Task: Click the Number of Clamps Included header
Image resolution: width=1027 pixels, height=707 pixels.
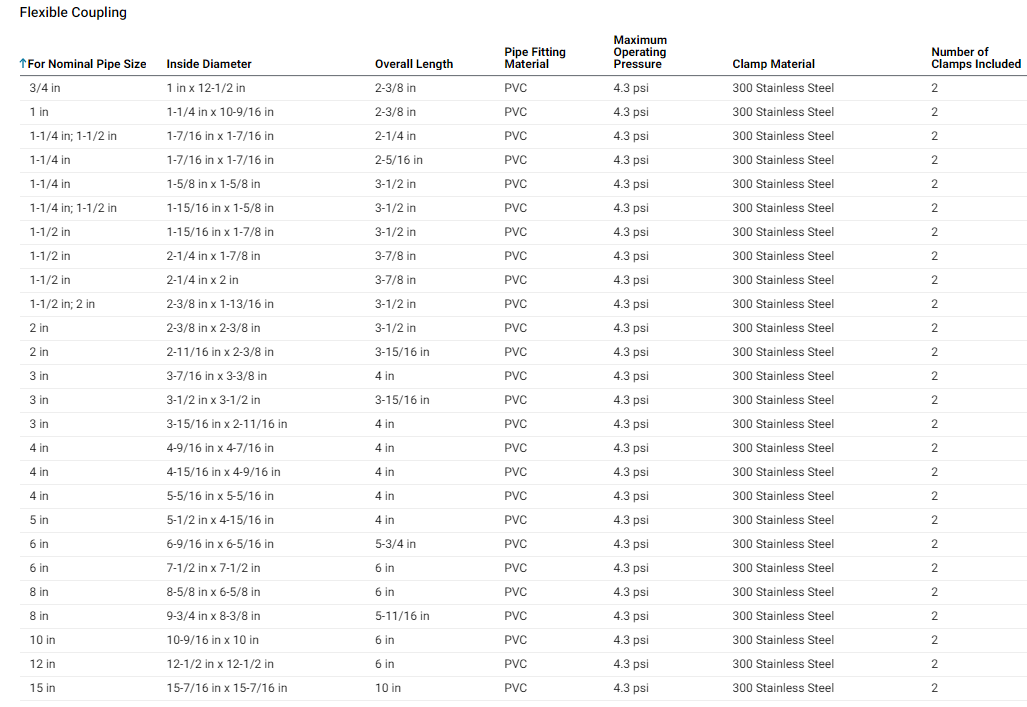Action: (975, 58)
